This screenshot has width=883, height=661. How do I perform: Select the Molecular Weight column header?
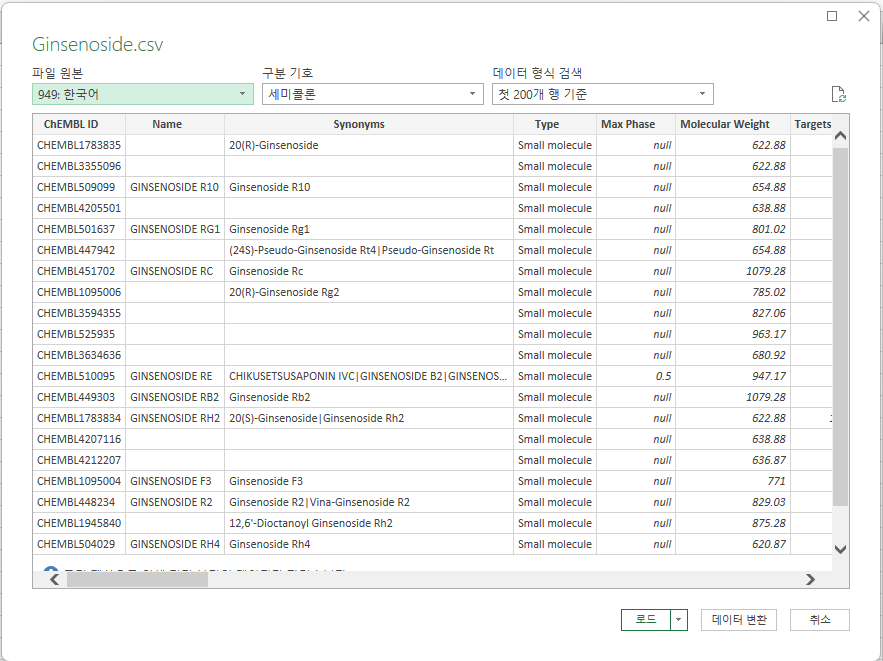733,124
